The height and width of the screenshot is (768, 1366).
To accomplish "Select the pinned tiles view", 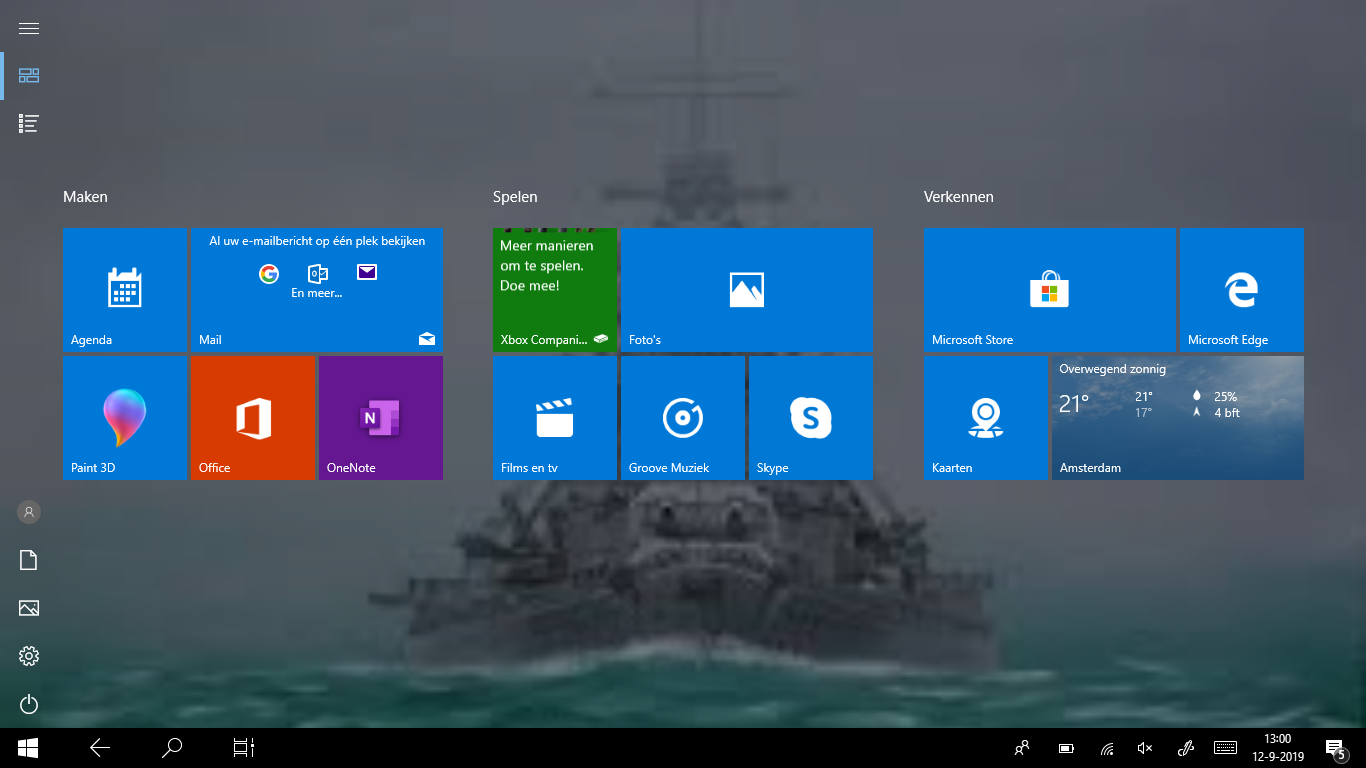I will click(x=29, y=76).
